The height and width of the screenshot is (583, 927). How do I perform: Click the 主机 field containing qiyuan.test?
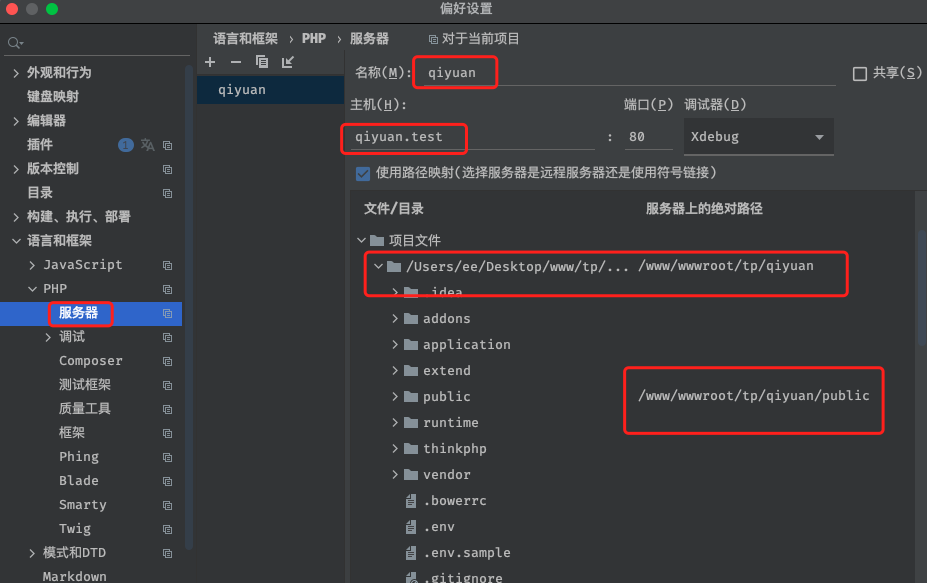[472, 137]
